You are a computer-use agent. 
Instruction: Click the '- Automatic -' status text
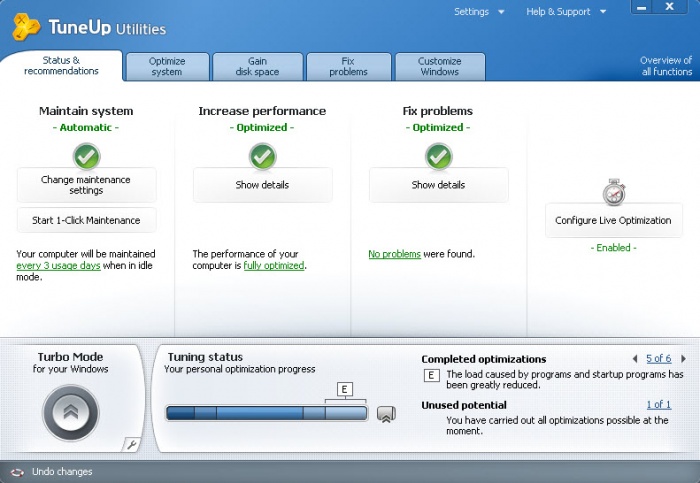[x=86, y=128]
